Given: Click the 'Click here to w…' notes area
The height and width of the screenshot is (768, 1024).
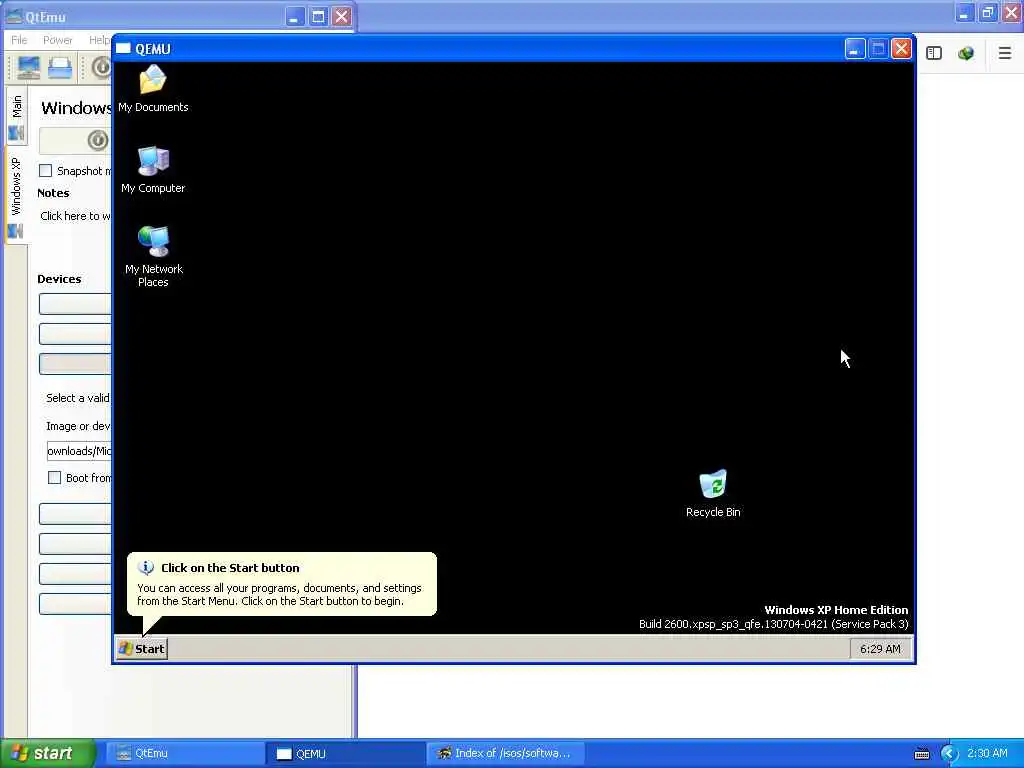Looking at the screenshot, I should (75, 216).
